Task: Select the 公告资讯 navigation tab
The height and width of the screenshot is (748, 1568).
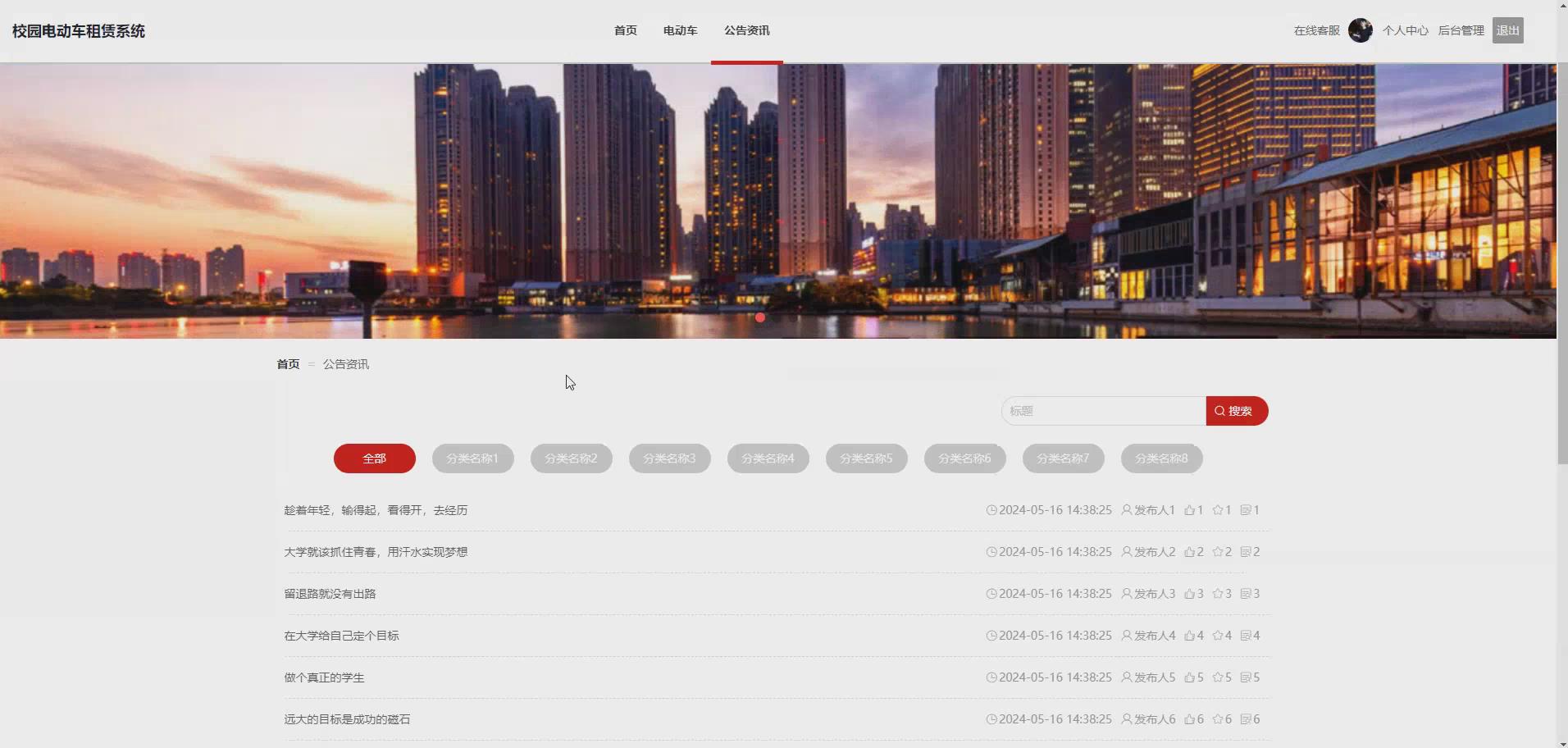Action: [x=746, y=30]
